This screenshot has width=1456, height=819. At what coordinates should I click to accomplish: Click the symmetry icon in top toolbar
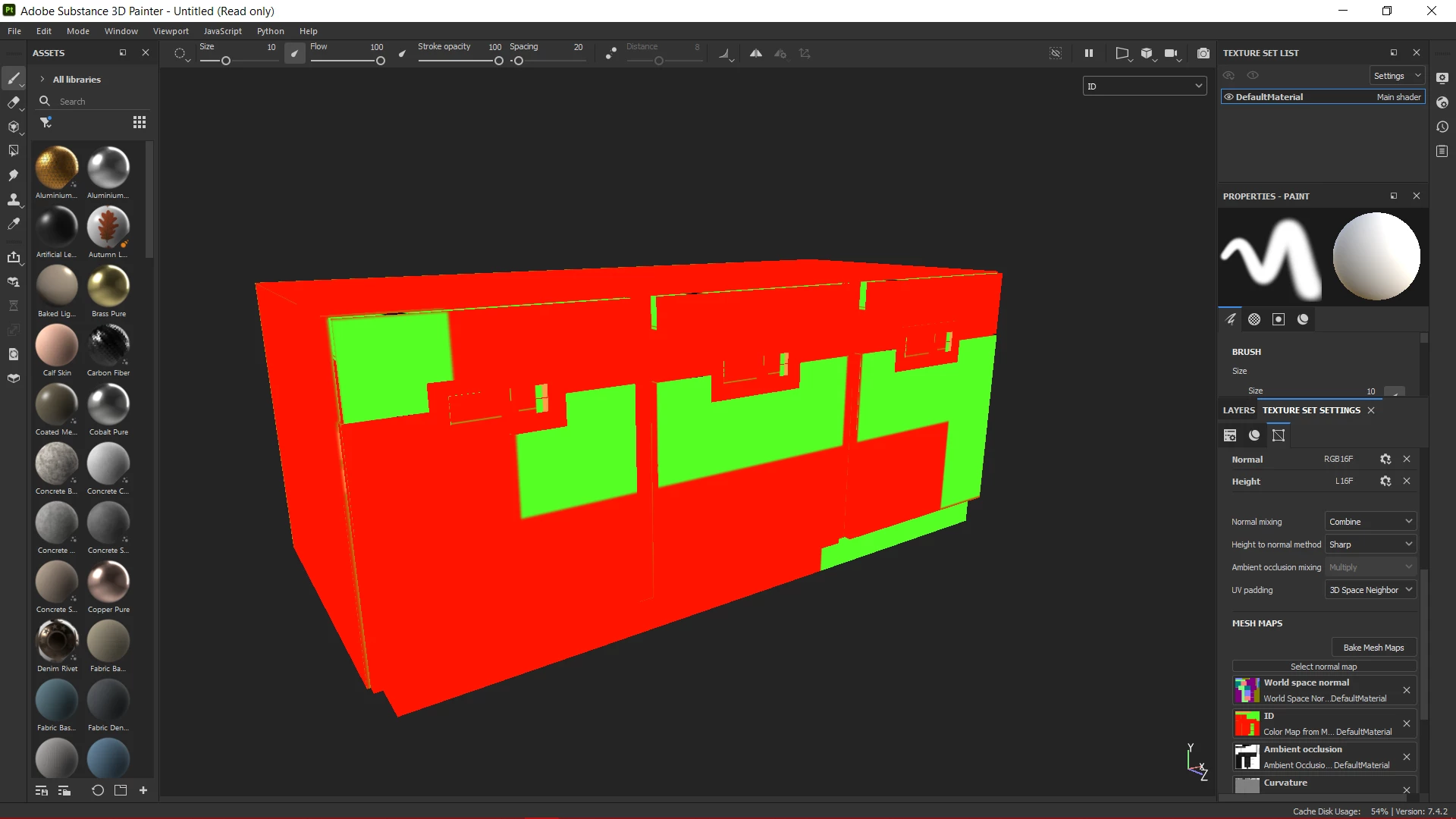click(x=756, y=53)
